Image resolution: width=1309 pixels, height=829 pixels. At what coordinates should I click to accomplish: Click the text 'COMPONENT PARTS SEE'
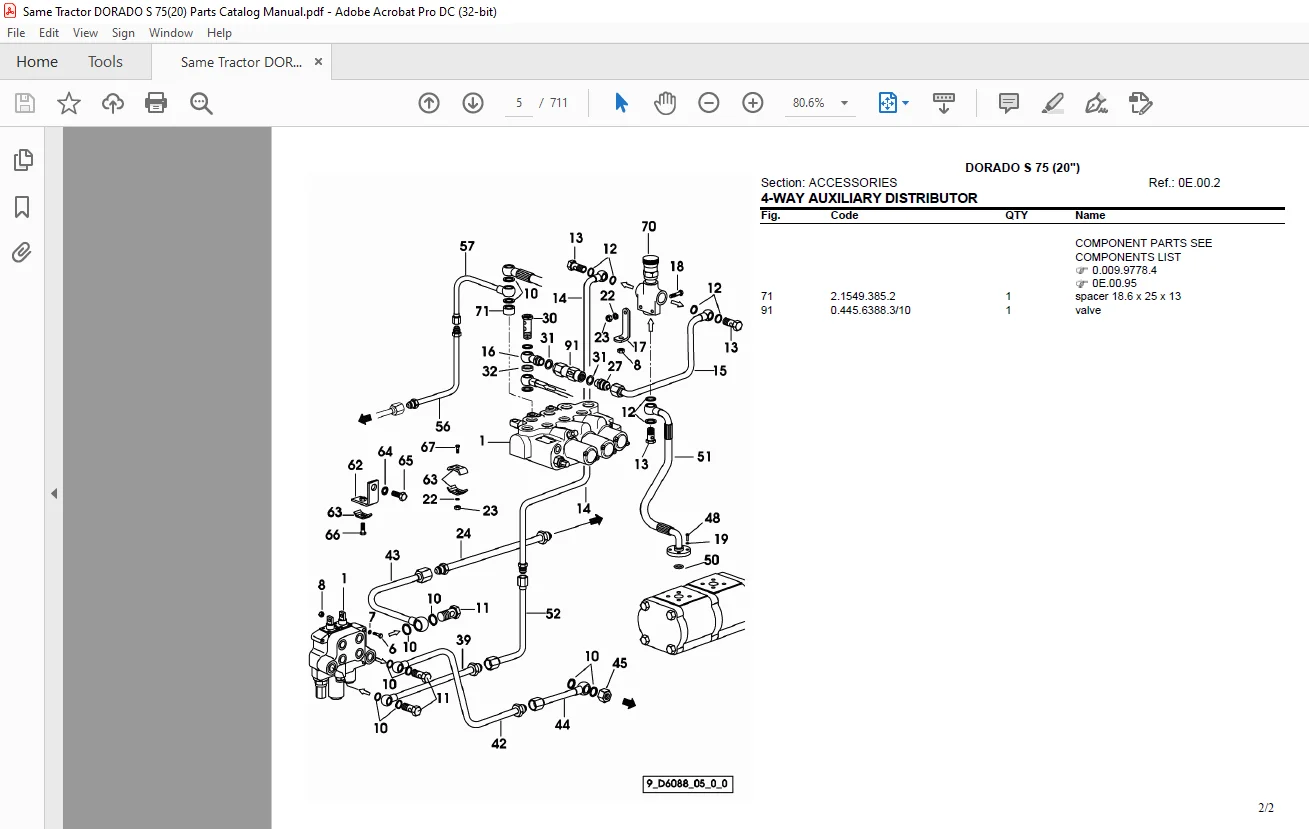pyautogui.click(x=1143, y=243)
